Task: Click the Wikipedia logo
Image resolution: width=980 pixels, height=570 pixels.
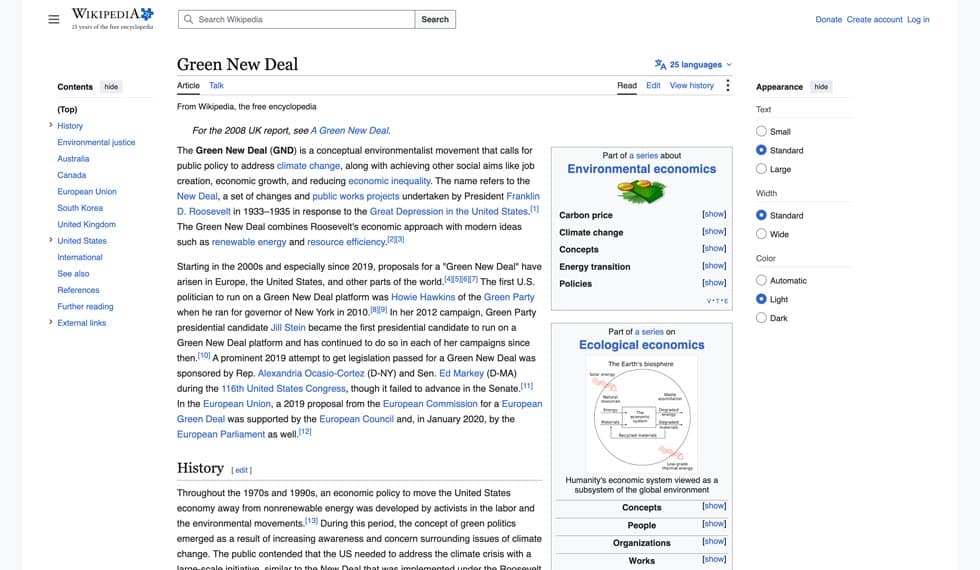Action: click(x=112, y=19)
